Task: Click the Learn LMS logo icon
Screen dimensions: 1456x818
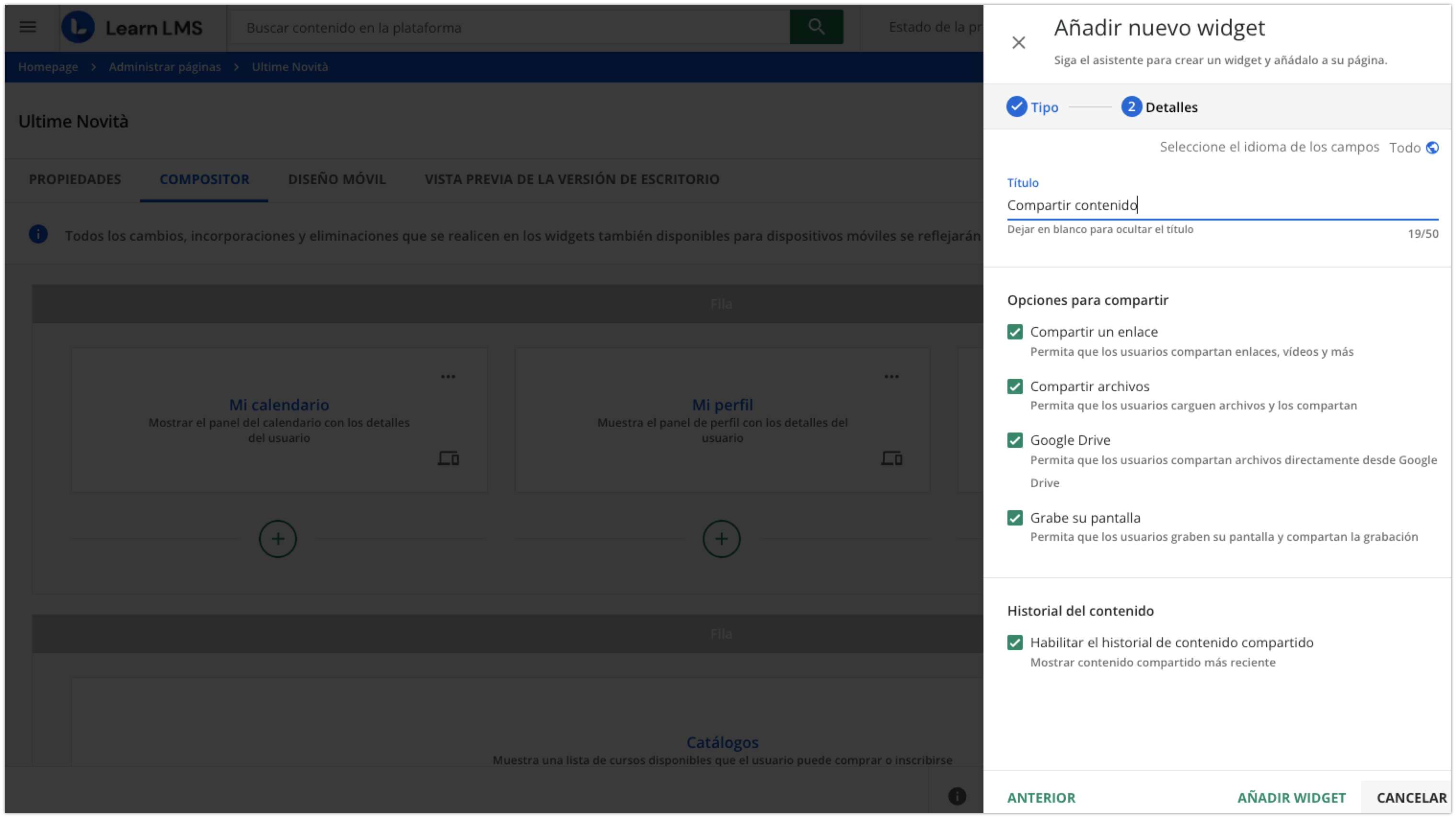Action: pyautogui.click(x=78, y=27)
